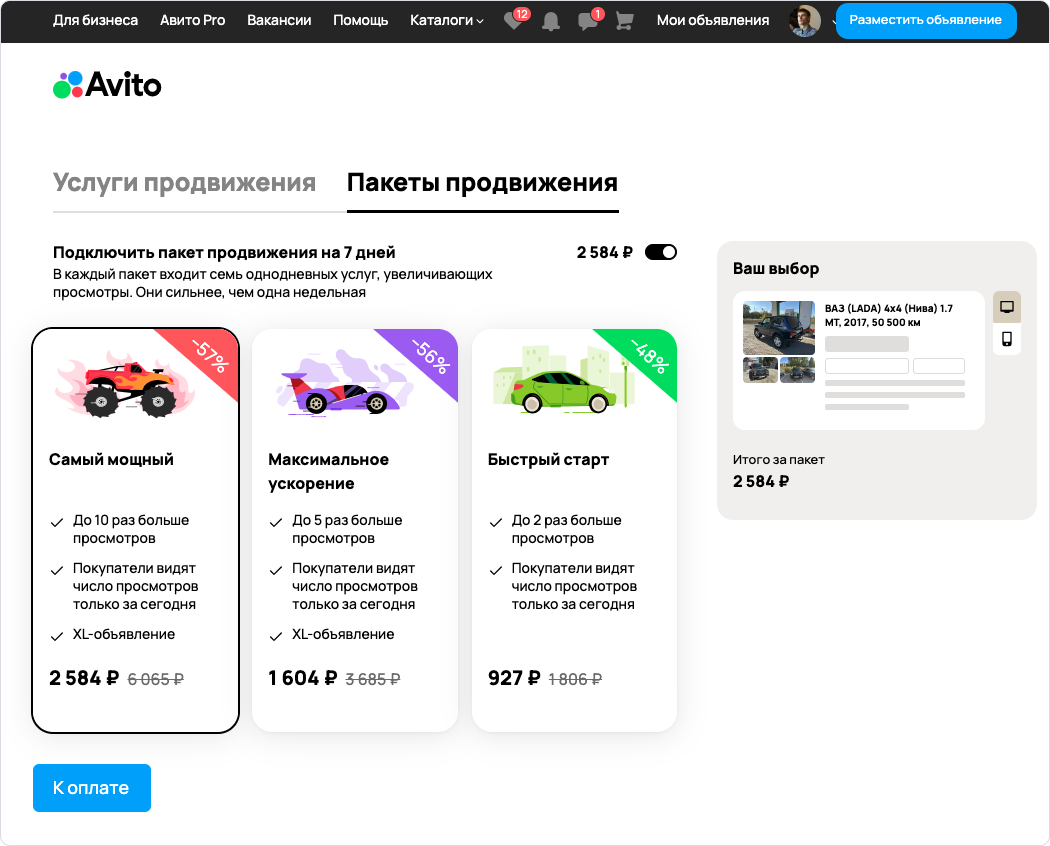1050x846 pixels.
Task: Open Помощь menu item
Action: pyautogui.click(x=360, y=21)
